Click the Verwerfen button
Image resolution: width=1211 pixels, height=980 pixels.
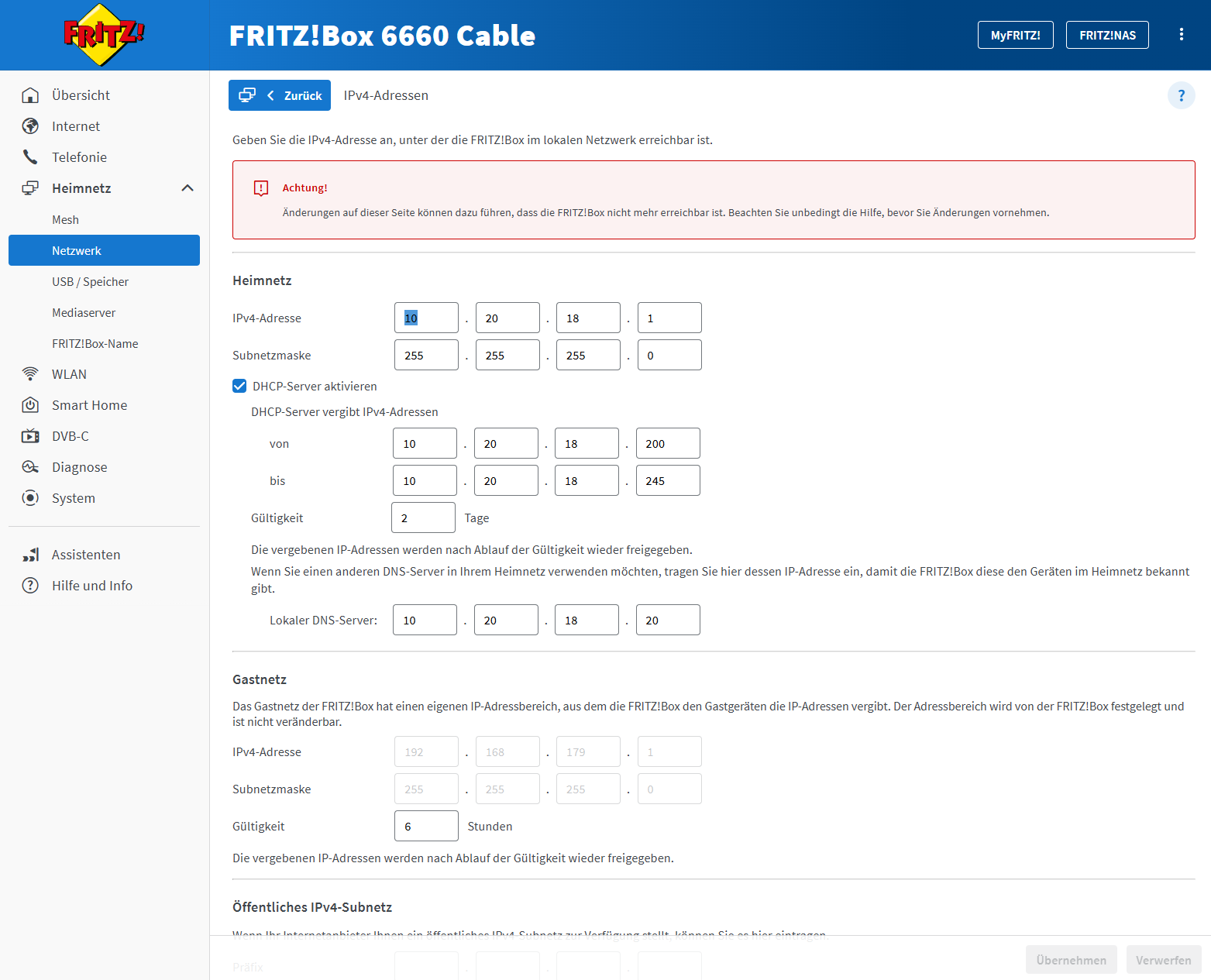click(1164, 960)
